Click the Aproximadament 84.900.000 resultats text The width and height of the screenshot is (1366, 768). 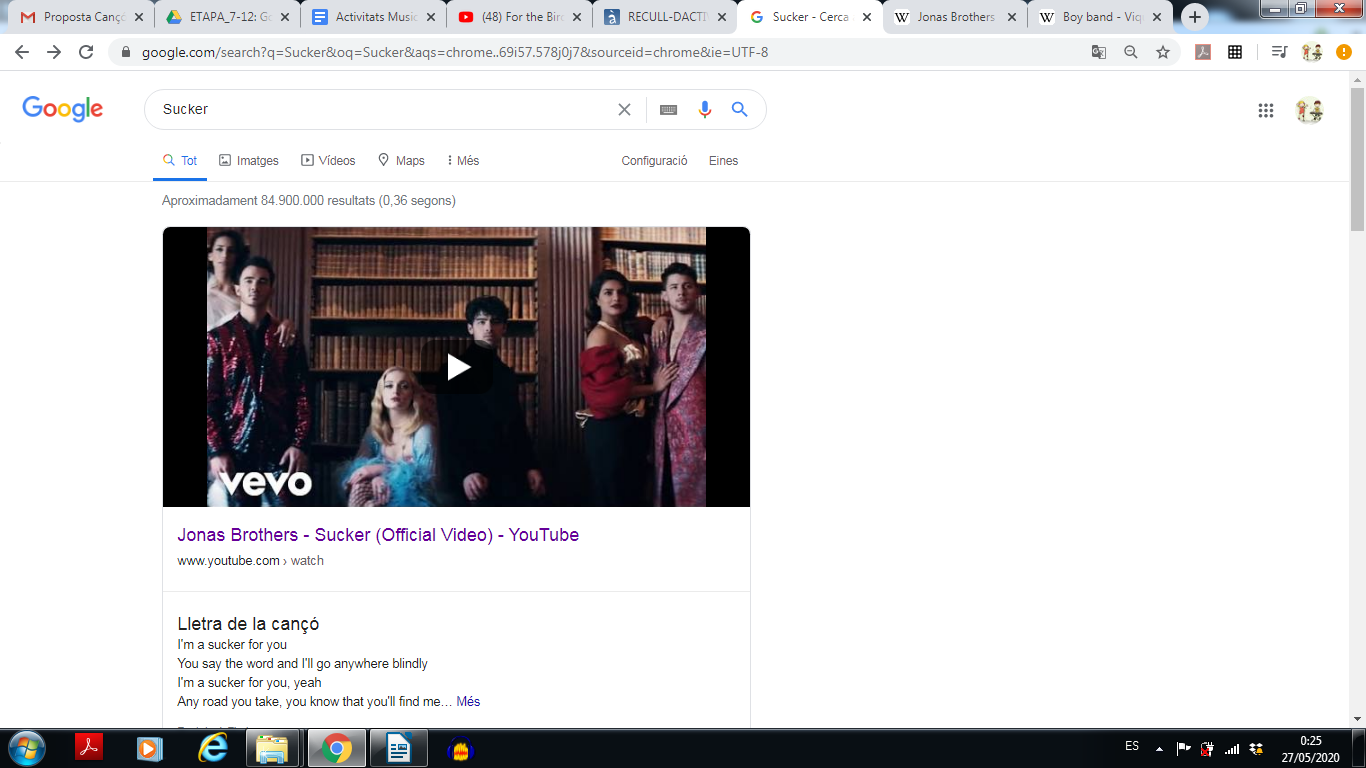pos(309,201)
